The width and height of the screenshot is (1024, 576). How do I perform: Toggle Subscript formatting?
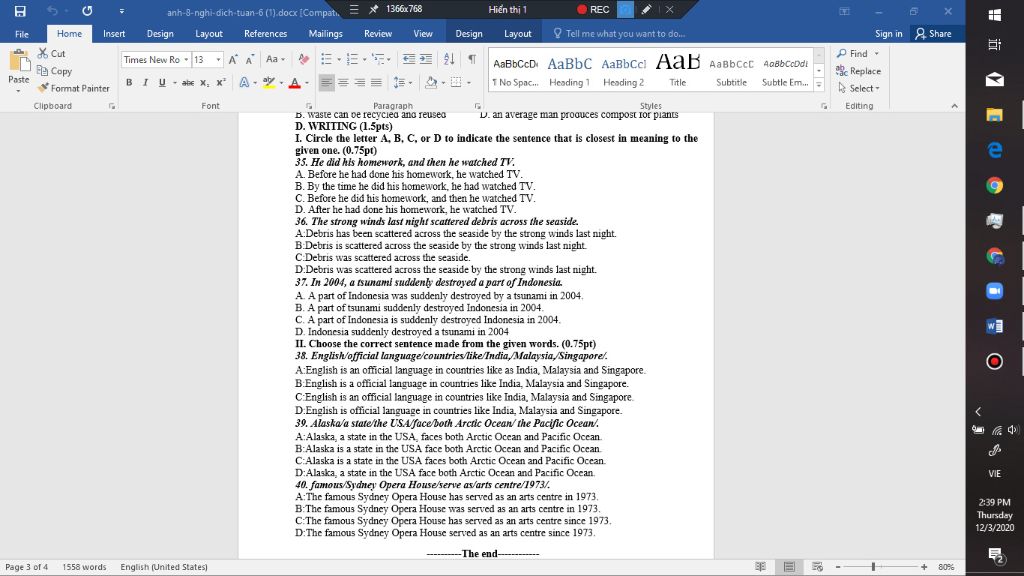coord(204,83)
